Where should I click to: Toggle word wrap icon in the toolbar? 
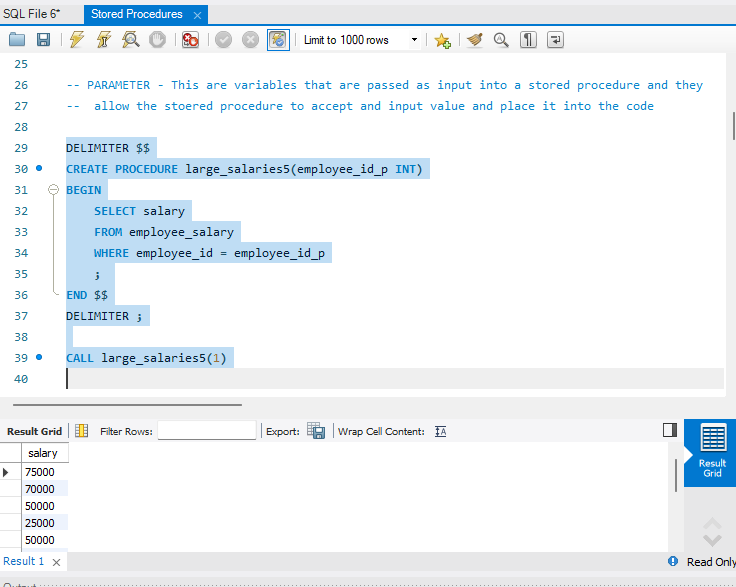555,40
